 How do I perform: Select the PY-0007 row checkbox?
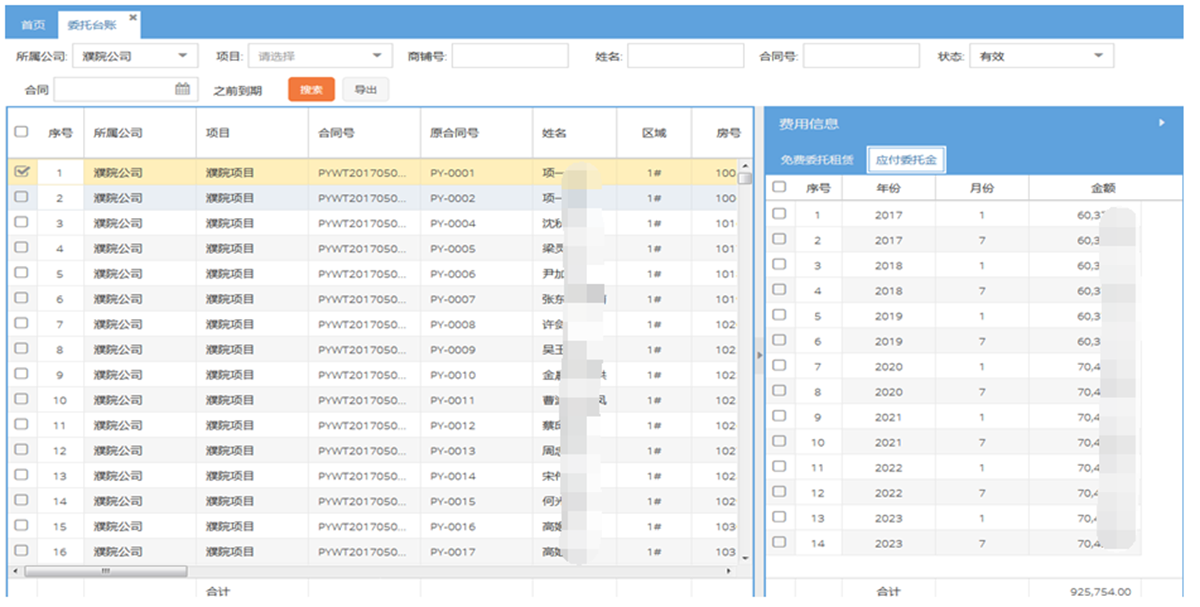[21, 298]
